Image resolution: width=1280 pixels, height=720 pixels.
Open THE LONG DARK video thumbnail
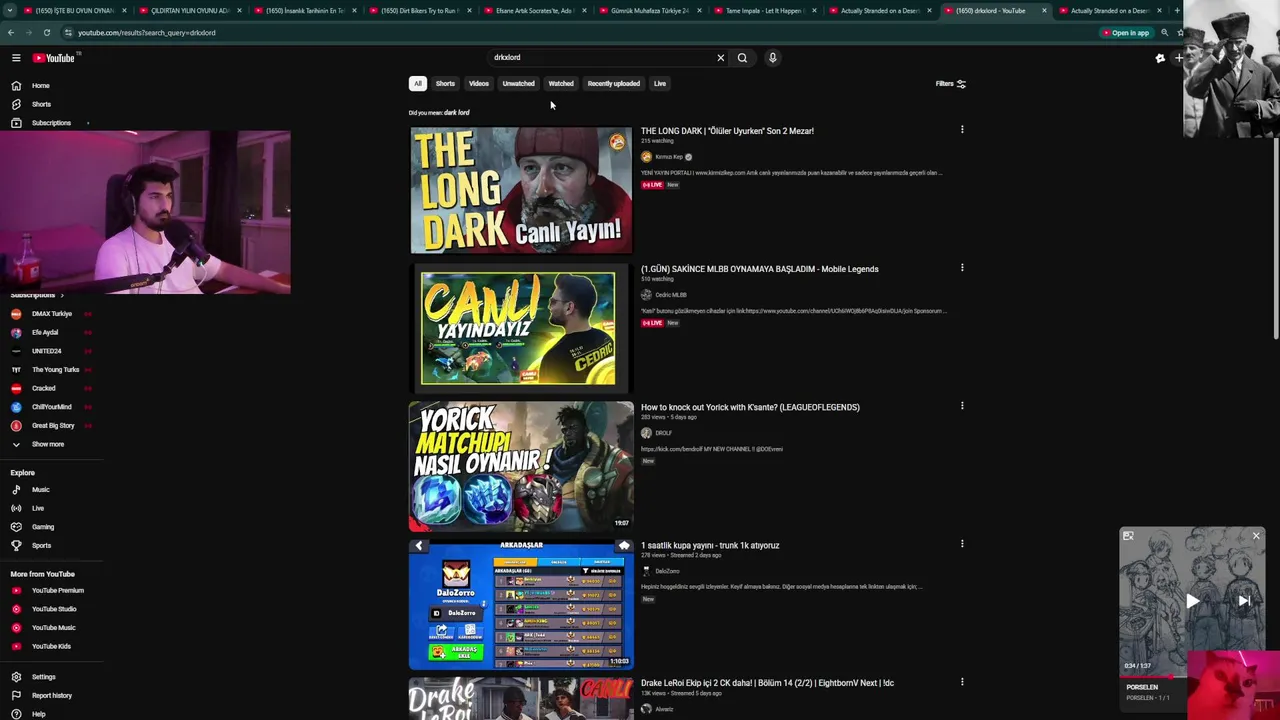tap(521, 190)
